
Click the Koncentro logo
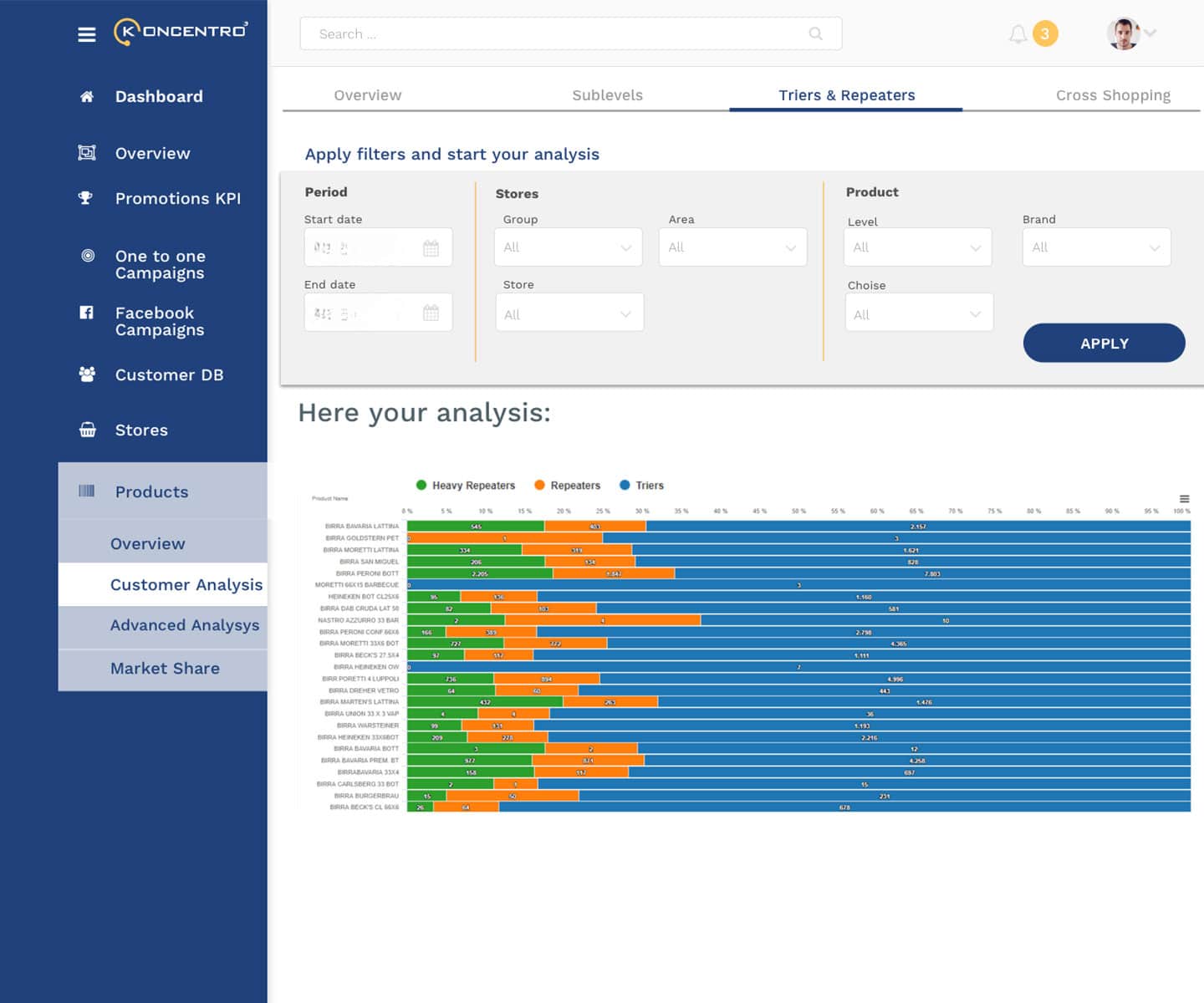coord(181,32)
